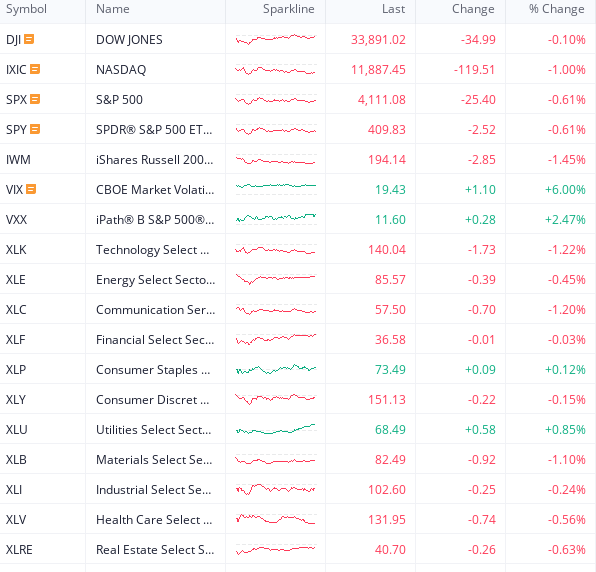Click the -0.03% percent change
The image size is (596, 572).
click(x=566, y=340)
